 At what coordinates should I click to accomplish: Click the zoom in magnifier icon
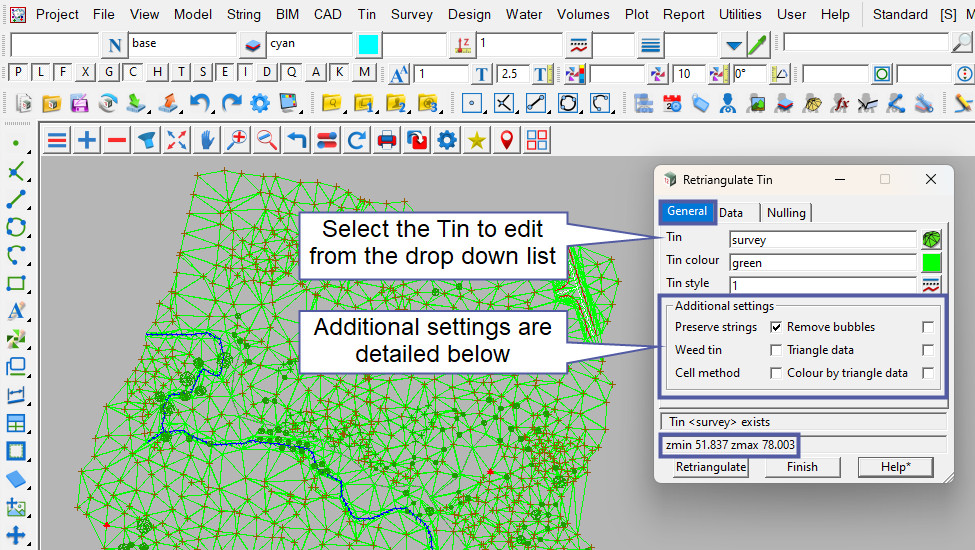237,141
